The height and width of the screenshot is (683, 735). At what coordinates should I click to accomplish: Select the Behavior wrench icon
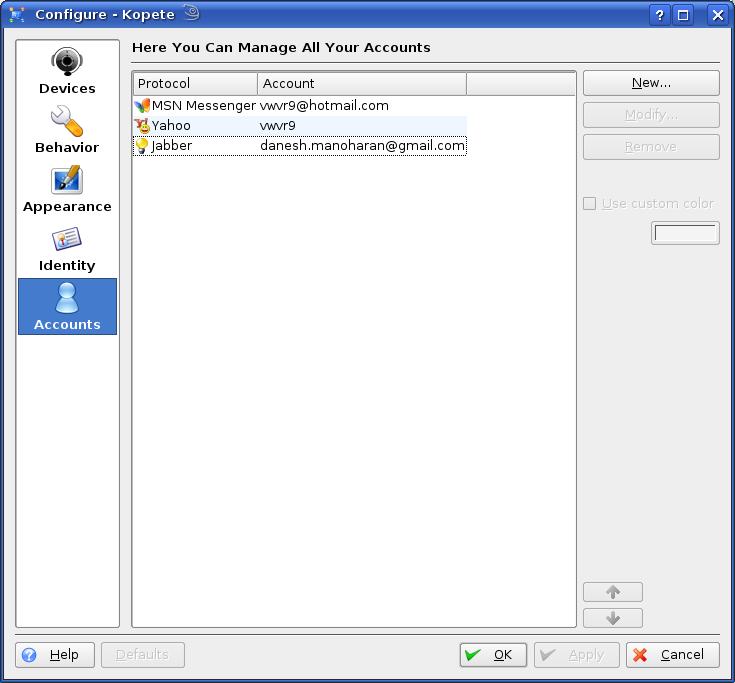click(x=67, y=122)
